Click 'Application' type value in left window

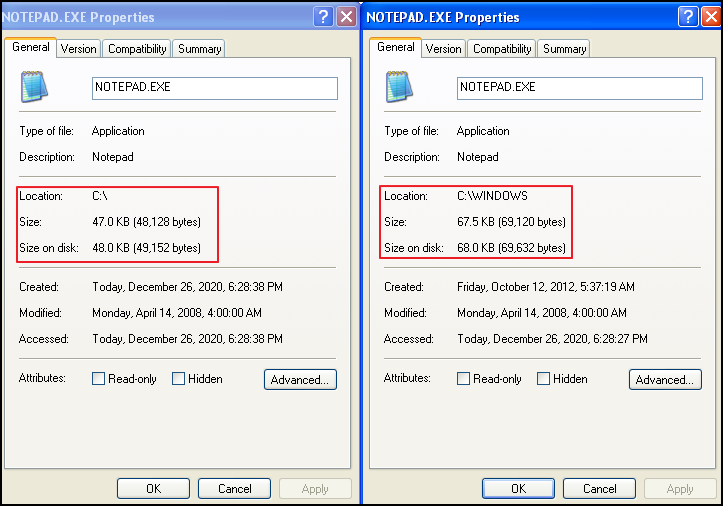tap(118, 131)
